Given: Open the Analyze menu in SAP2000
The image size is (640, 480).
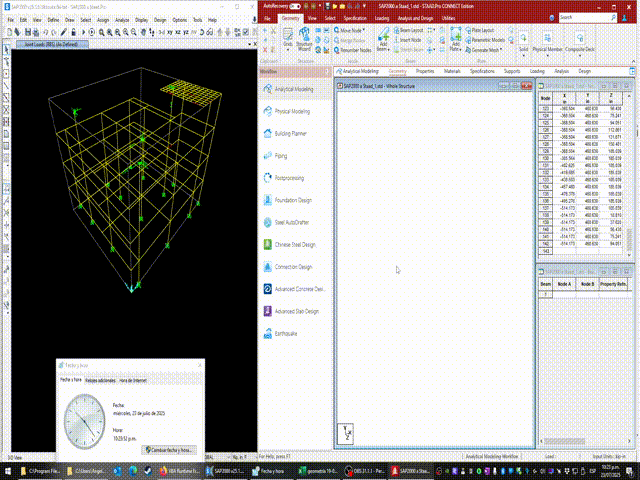Looking at the screenshot, I should 122,20.
